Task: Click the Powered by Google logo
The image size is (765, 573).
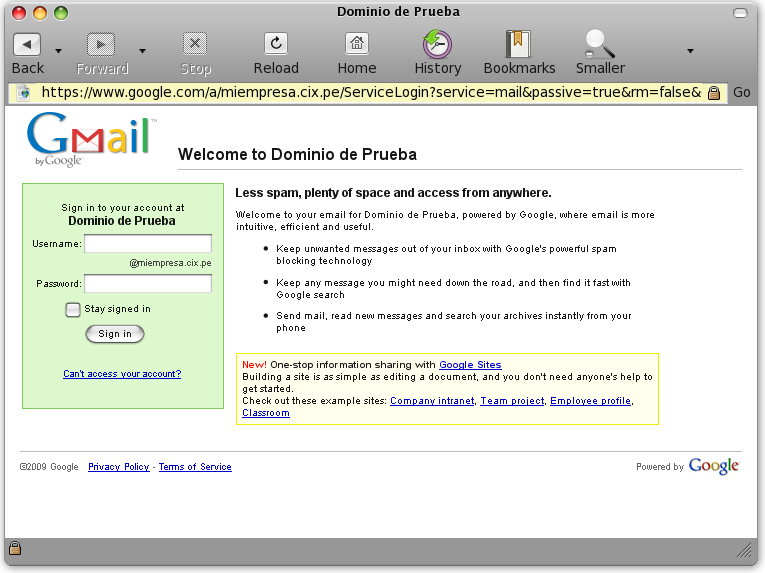Action: [714, 466]
